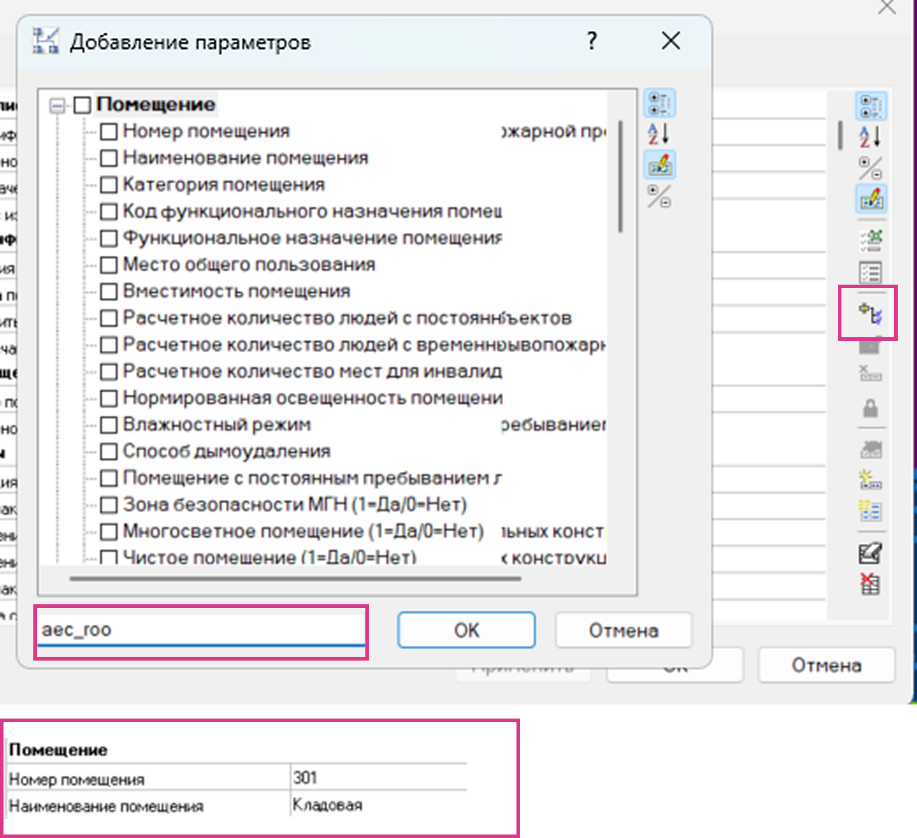
Task: Click value 301 in properties table
Action: coord(305,778)
